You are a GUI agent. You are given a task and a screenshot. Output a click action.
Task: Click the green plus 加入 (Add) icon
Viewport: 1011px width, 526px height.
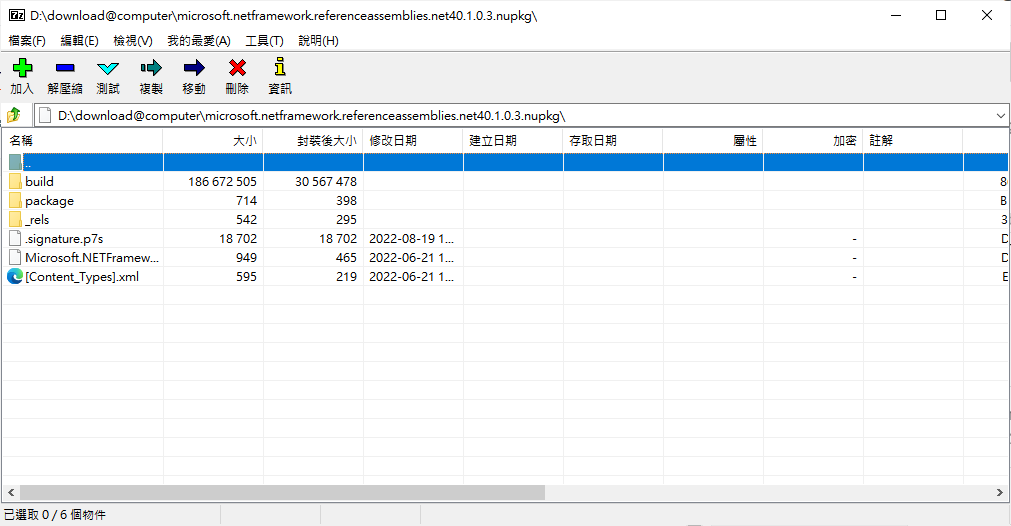[22, 68]
